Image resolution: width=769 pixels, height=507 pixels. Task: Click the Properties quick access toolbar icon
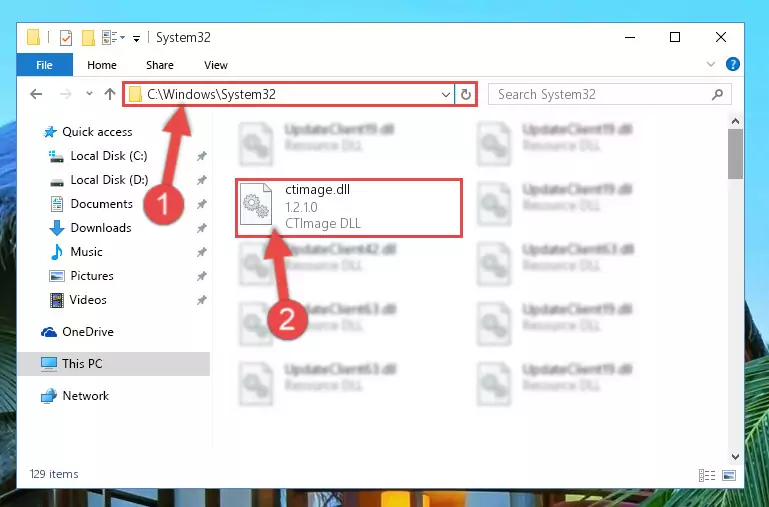[66, 38]
